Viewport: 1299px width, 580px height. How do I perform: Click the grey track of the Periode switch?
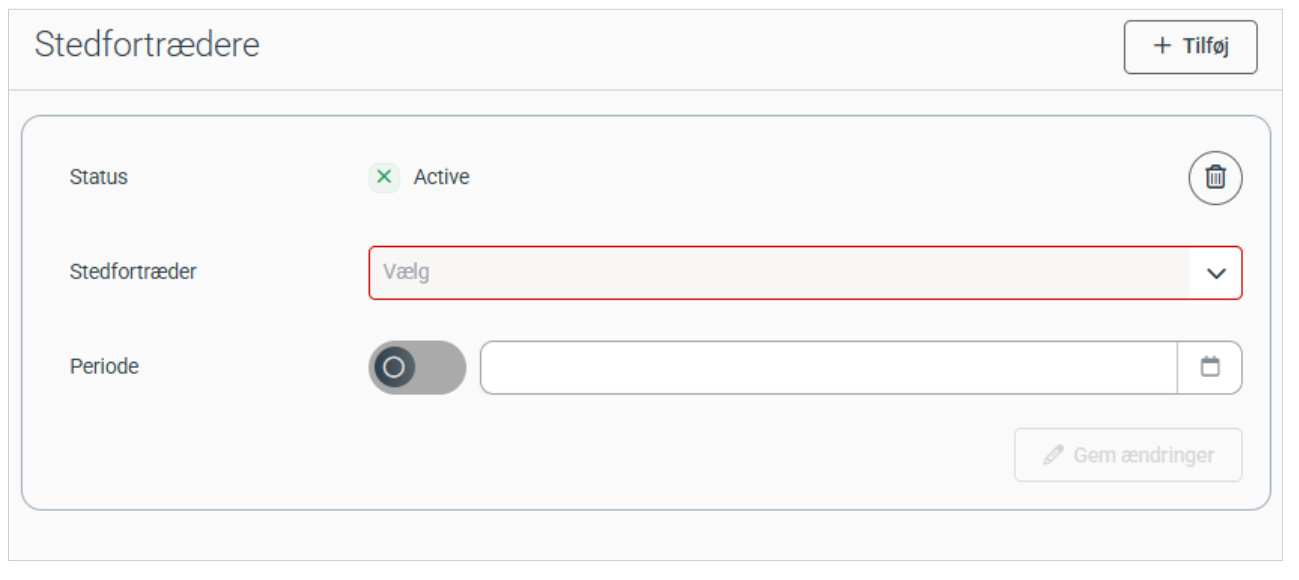tap(444, 367)
